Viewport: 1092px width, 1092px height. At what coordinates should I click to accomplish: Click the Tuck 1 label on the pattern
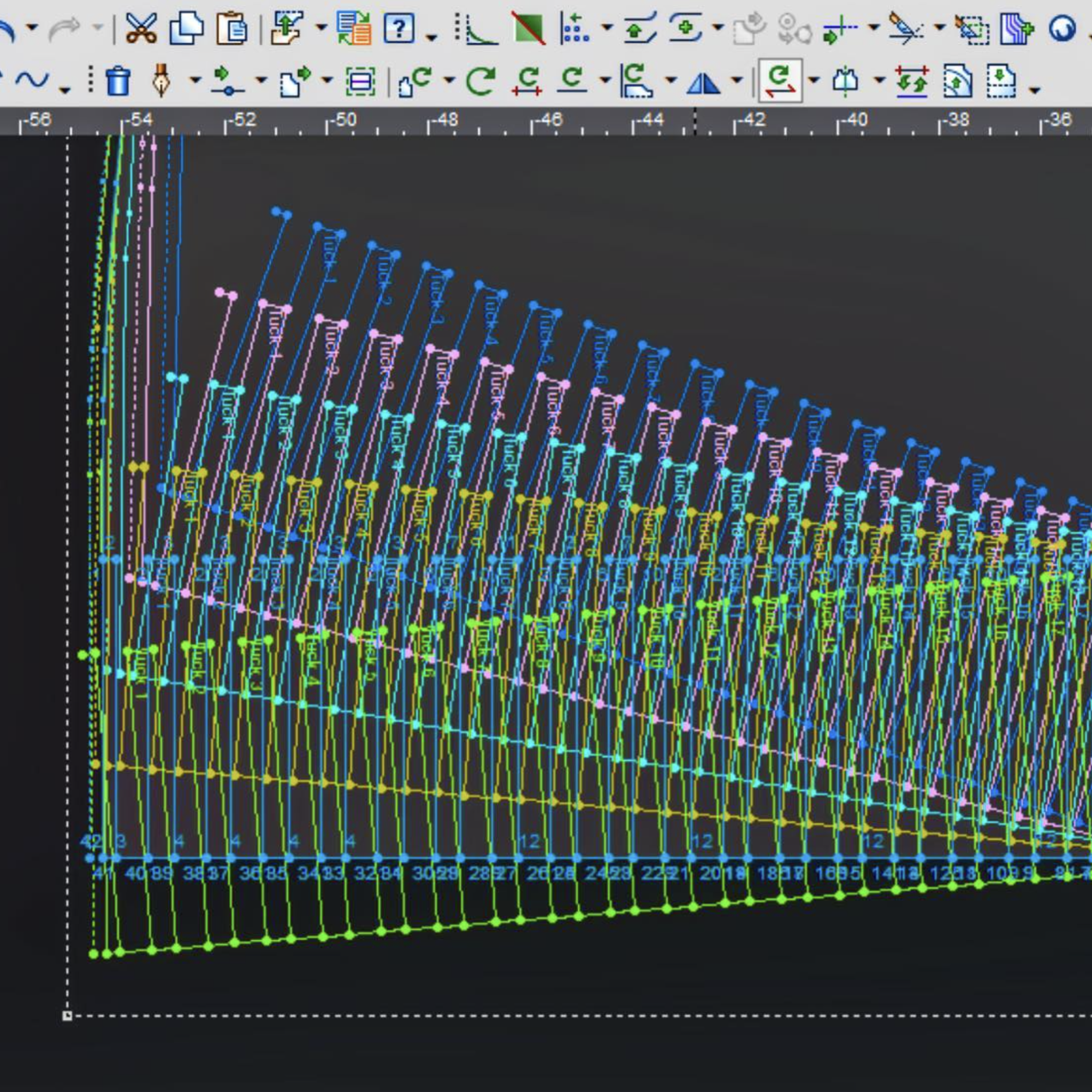[x=330, y=259]
